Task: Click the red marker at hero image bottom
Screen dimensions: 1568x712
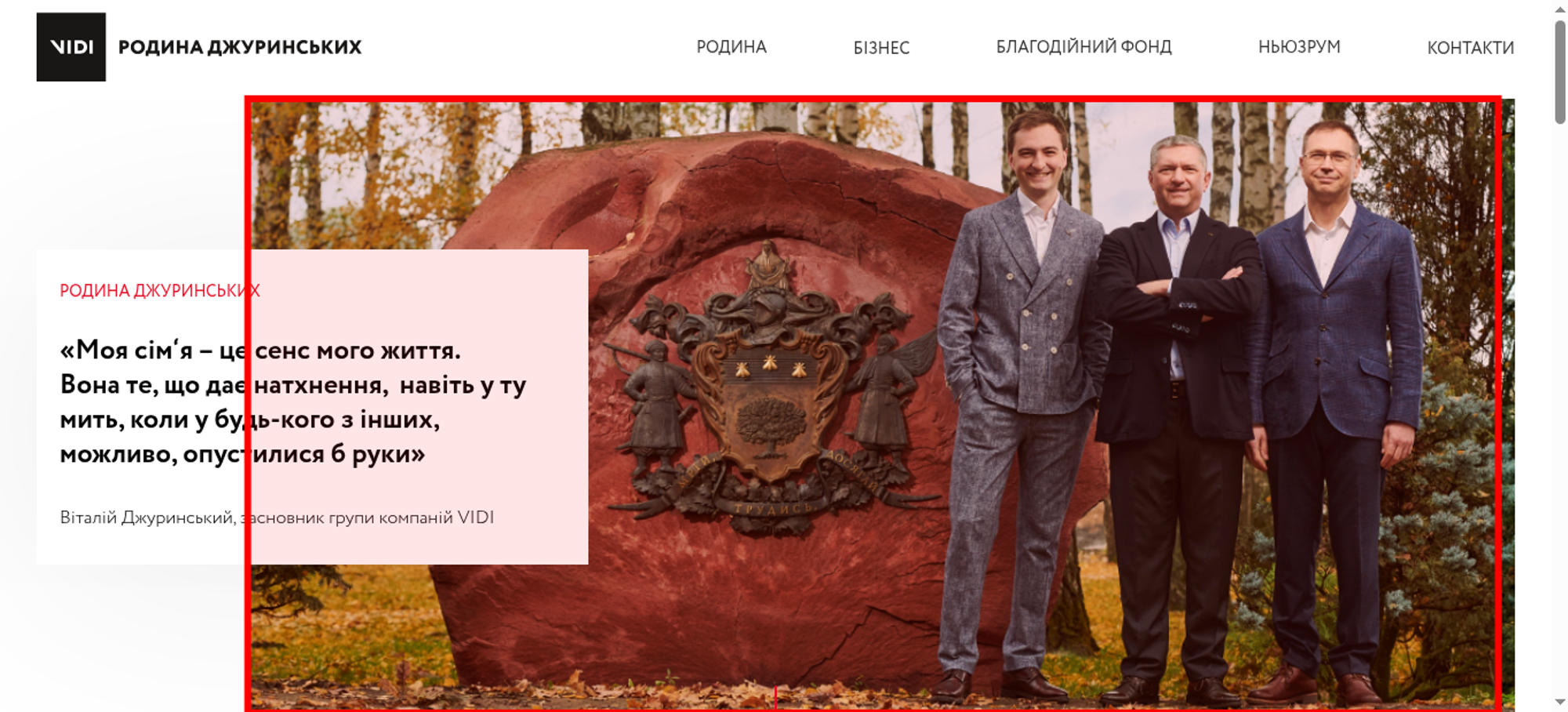Action: pos(775,697)
